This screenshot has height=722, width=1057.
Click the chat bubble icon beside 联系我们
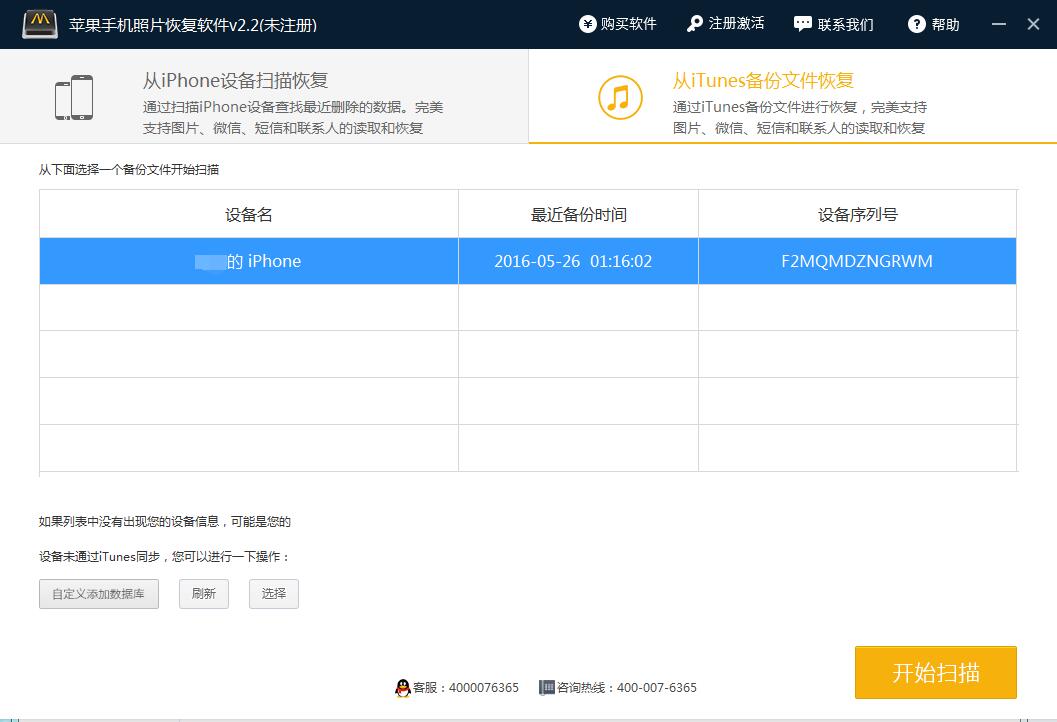(802, 24)
